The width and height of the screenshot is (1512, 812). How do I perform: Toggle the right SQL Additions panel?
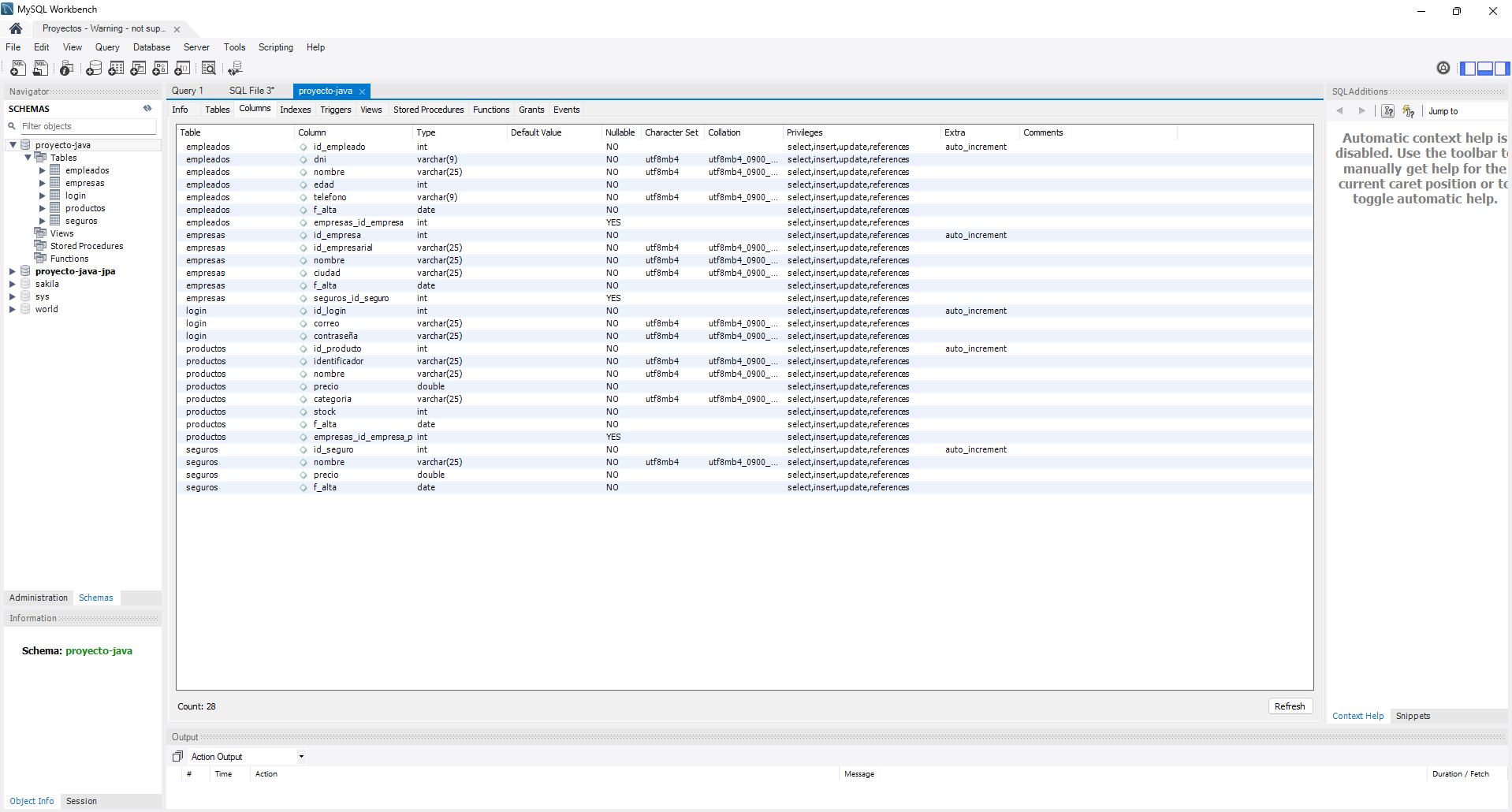pyautogui.click(x=1502, y=69)
